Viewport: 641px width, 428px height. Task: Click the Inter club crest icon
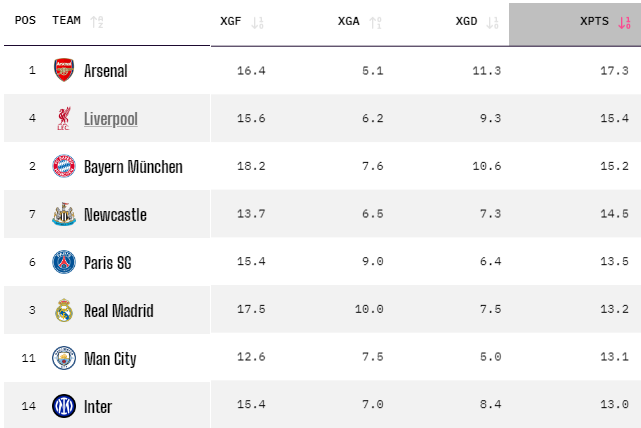coord(64,406)
